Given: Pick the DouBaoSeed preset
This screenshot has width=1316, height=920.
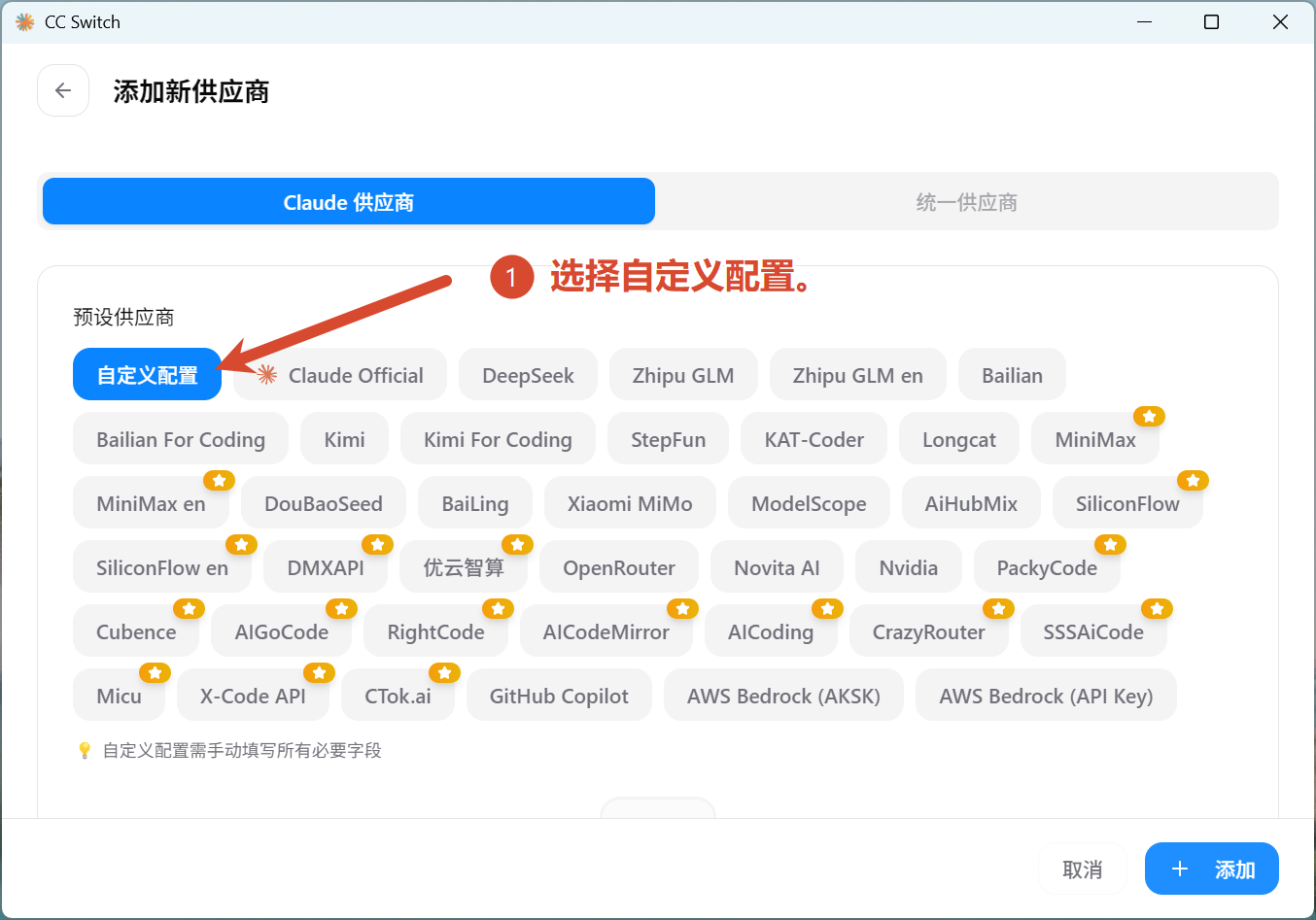Looking at the screenshot, I should (x=324, y=502).
